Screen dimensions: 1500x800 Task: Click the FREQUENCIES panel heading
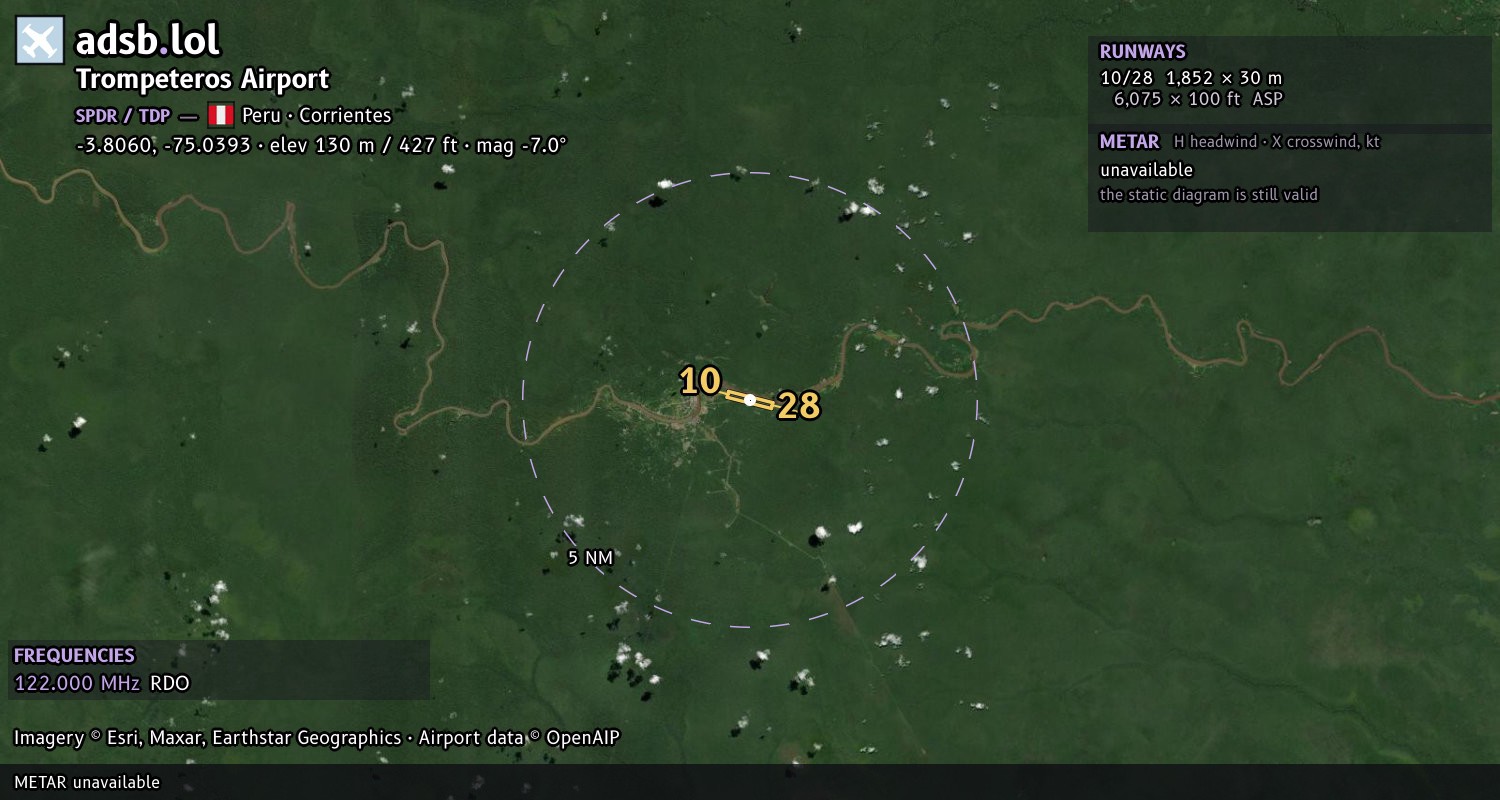click(74, 656)
